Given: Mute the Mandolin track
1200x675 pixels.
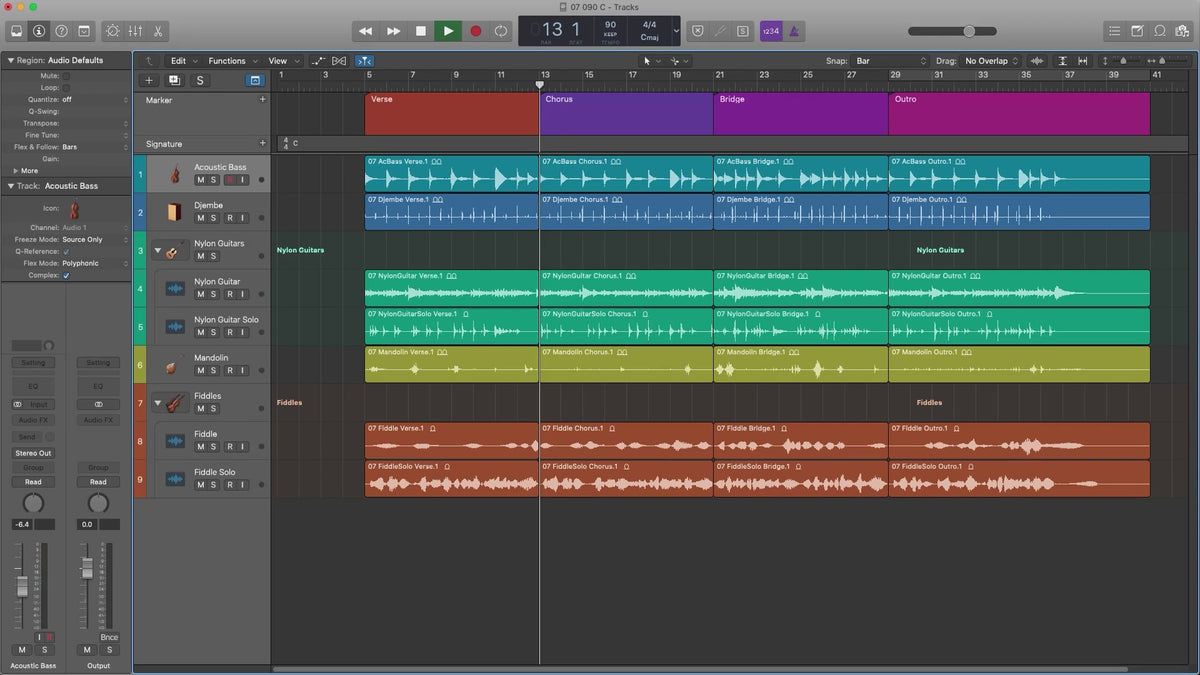Looking at the screenshot, I should pos(201,370).
